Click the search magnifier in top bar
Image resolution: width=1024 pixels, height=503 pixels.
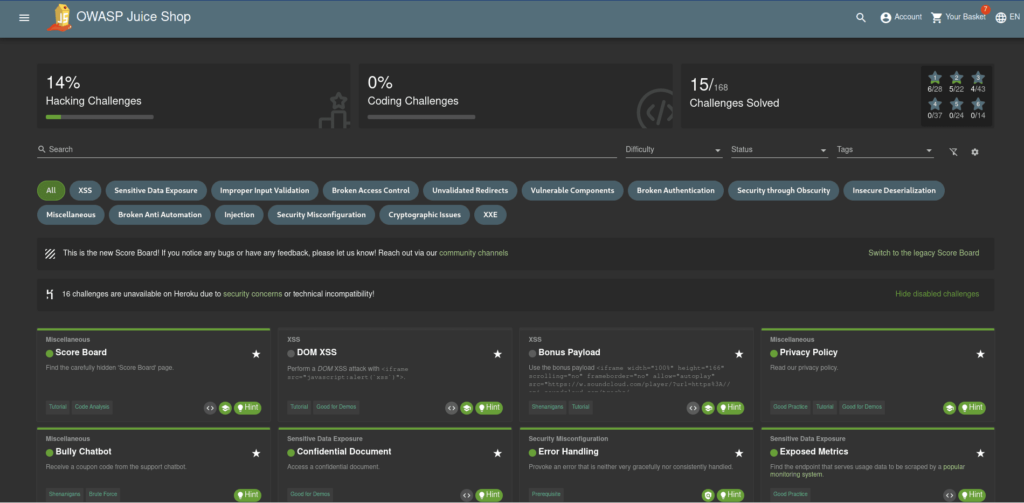coord(861,17)
